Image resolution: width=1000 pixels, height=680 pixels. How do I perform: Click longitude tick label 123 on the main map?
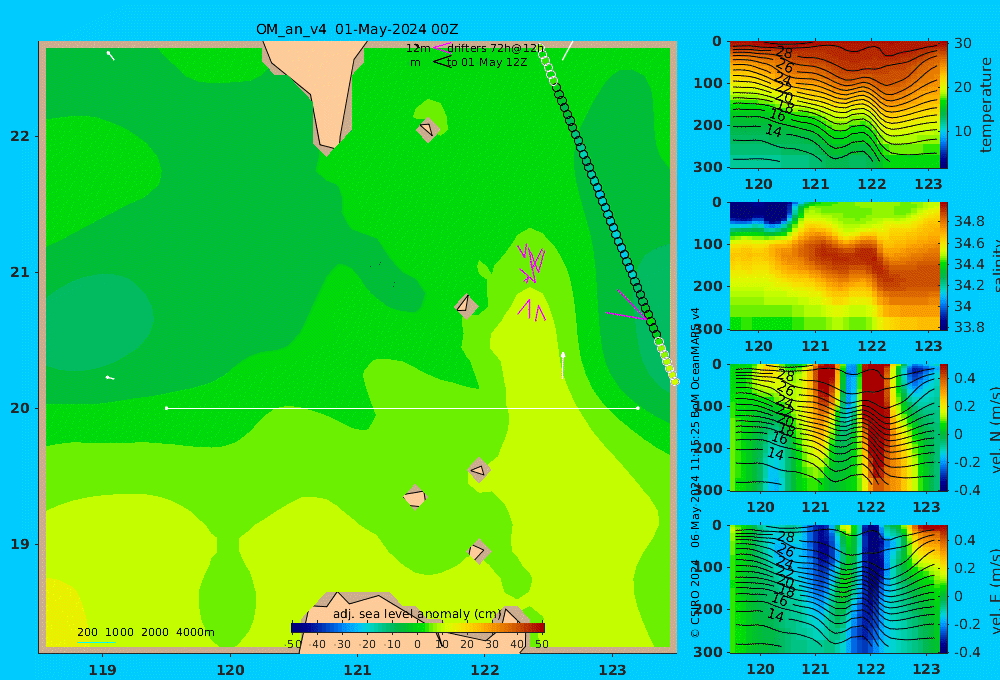(612, 670)
